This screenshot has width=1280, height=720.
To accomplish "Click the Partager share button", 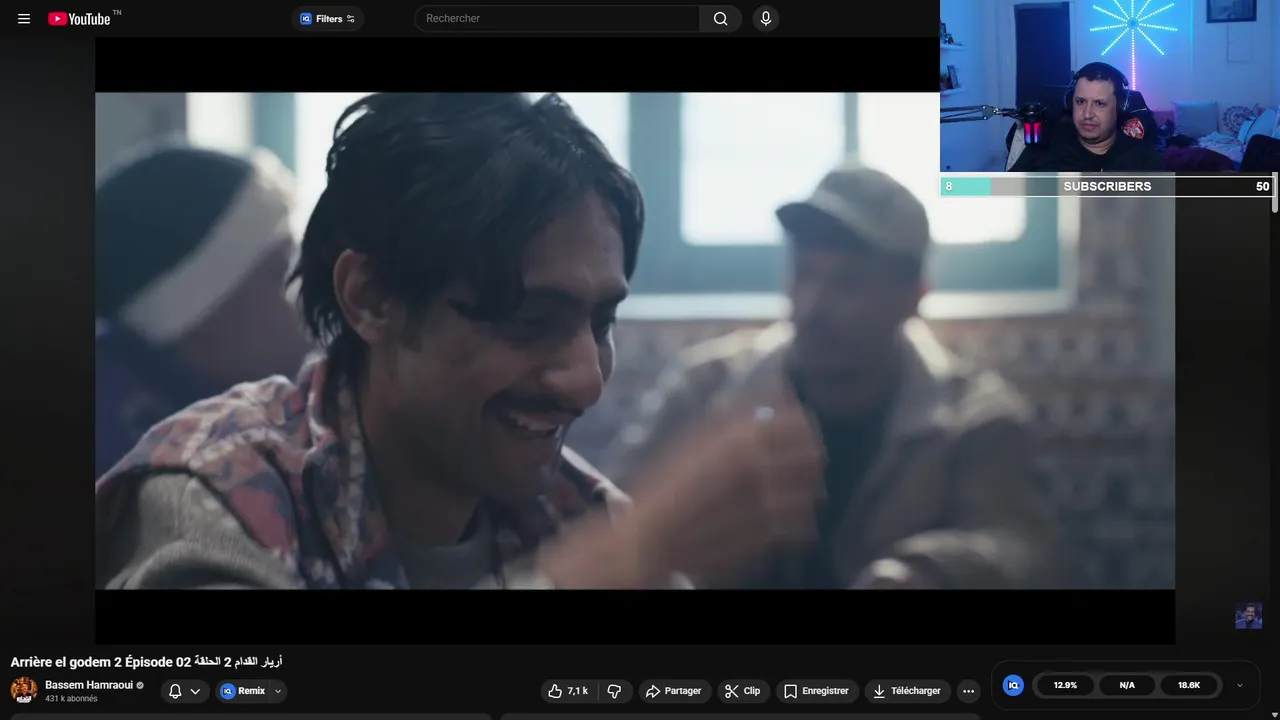I will point(674,691).
